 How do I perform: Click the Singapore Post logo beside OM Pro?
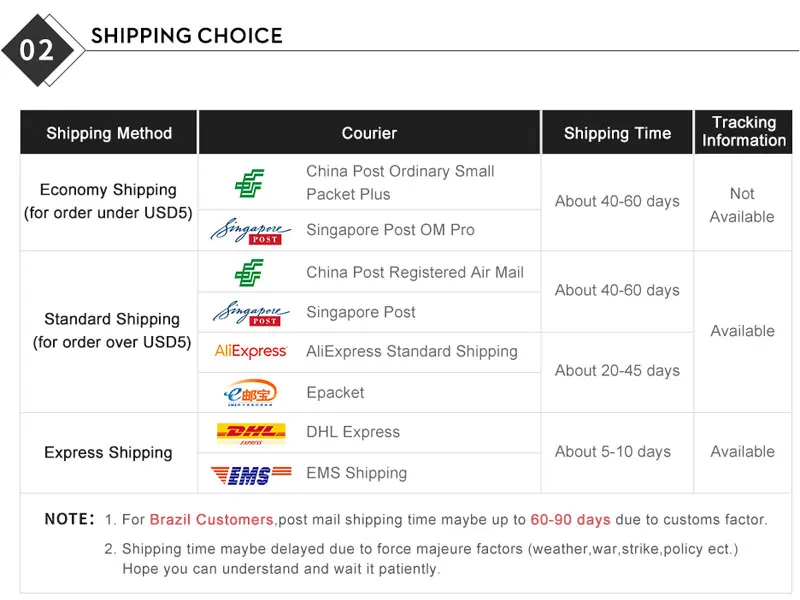pos(251,231)
